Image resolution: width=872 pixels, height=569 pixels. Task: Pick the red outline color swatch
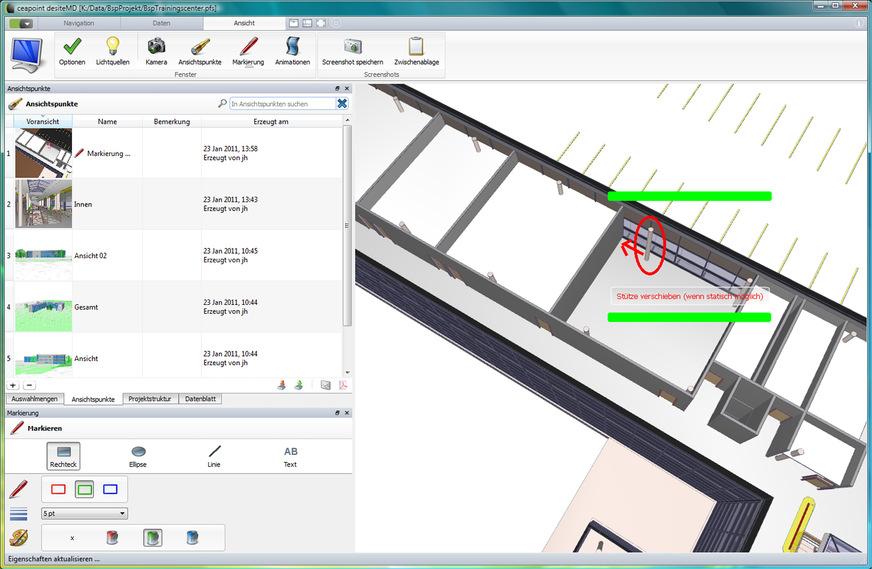click(x=58, y=489)
